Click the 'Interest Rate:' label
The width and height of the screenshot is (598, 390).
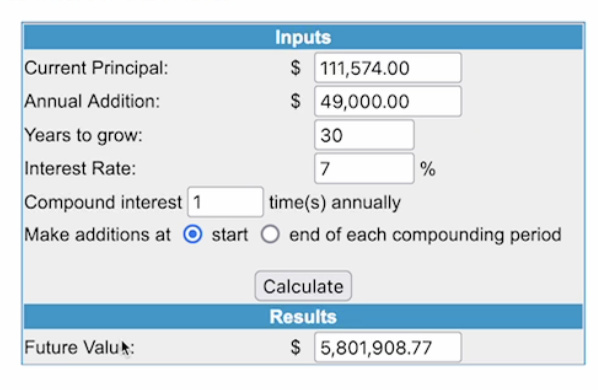80,169
